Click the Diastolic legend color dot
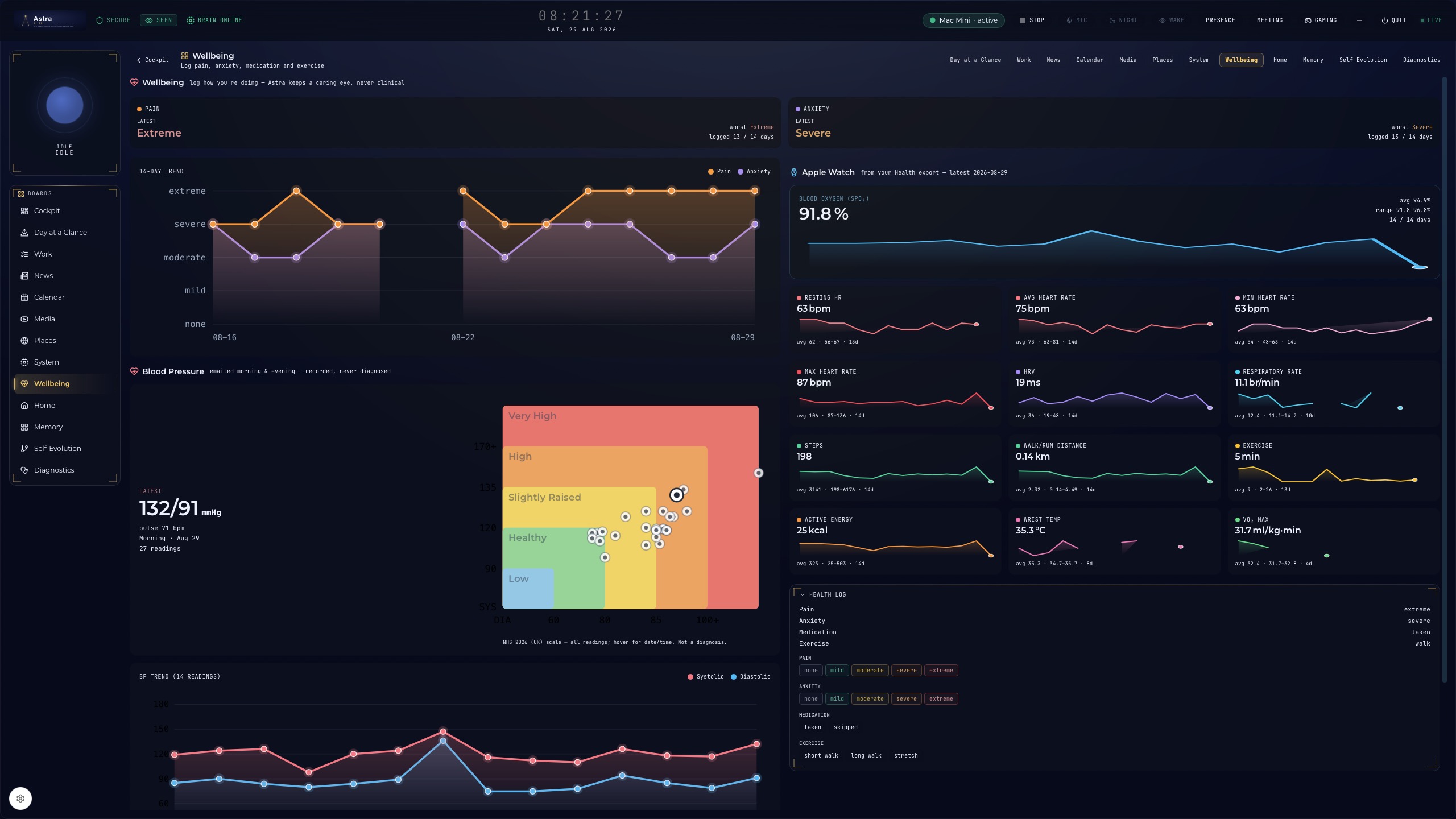The image size is (1456, 819). tap(734, 677)
